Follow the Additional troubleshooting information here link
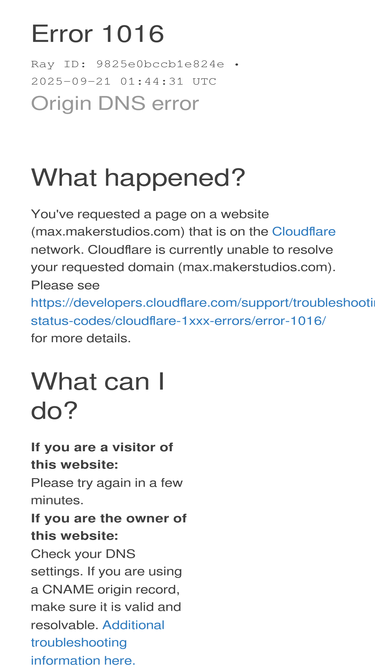The image size is (375, 667). [98, 642]
